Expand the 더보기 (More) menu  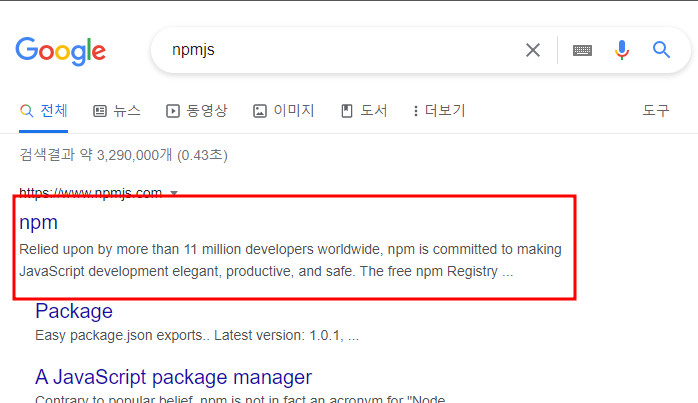click(439, 110)
